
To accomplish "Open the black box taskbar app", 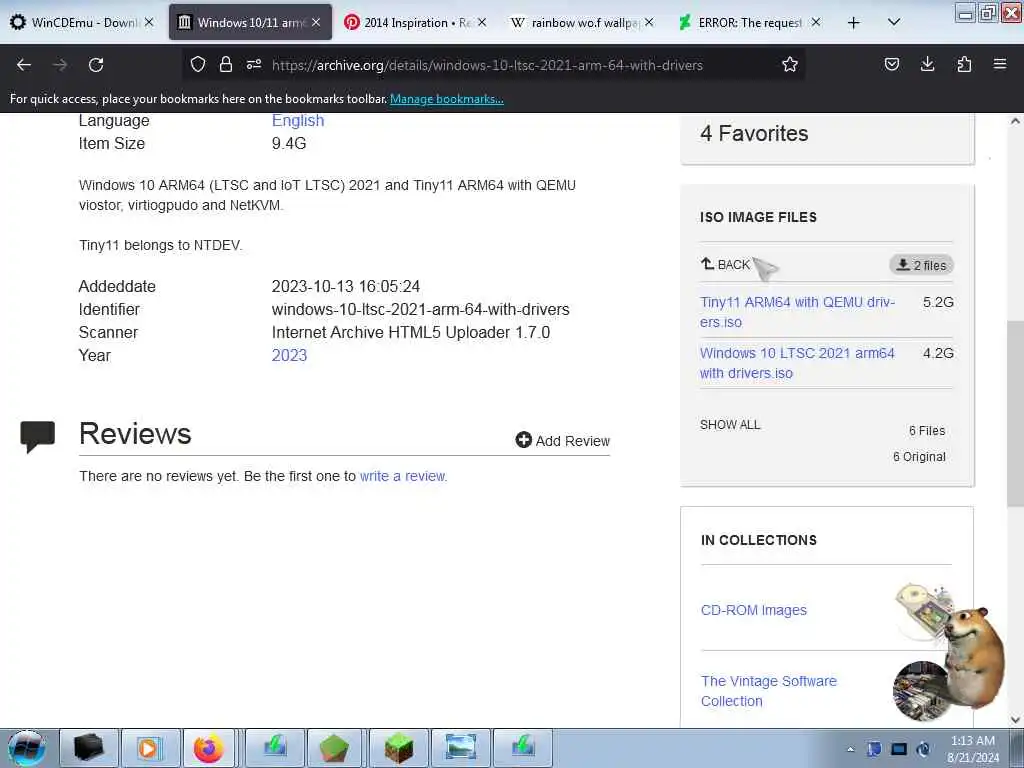I will [89, 748].
